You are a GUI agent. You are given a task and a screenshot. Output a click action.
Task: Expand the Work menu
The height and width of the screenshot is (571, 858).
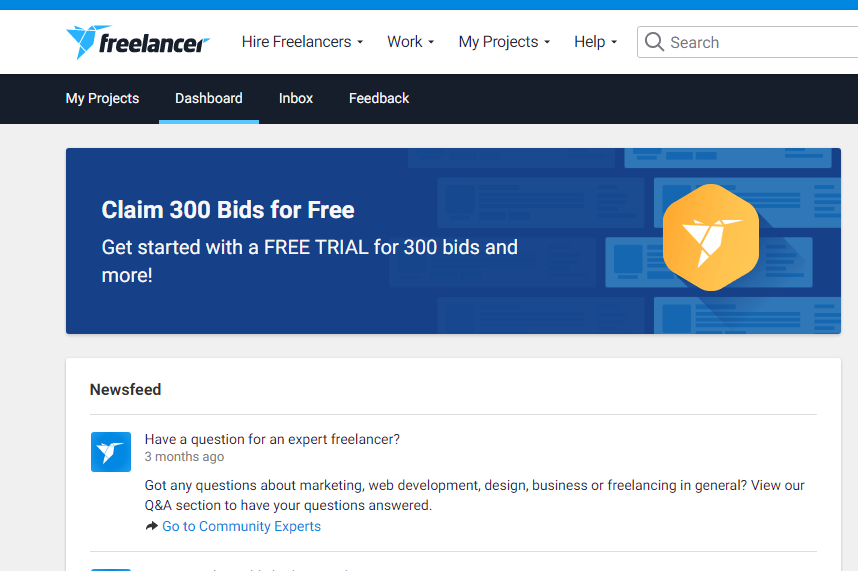[410, 42]
